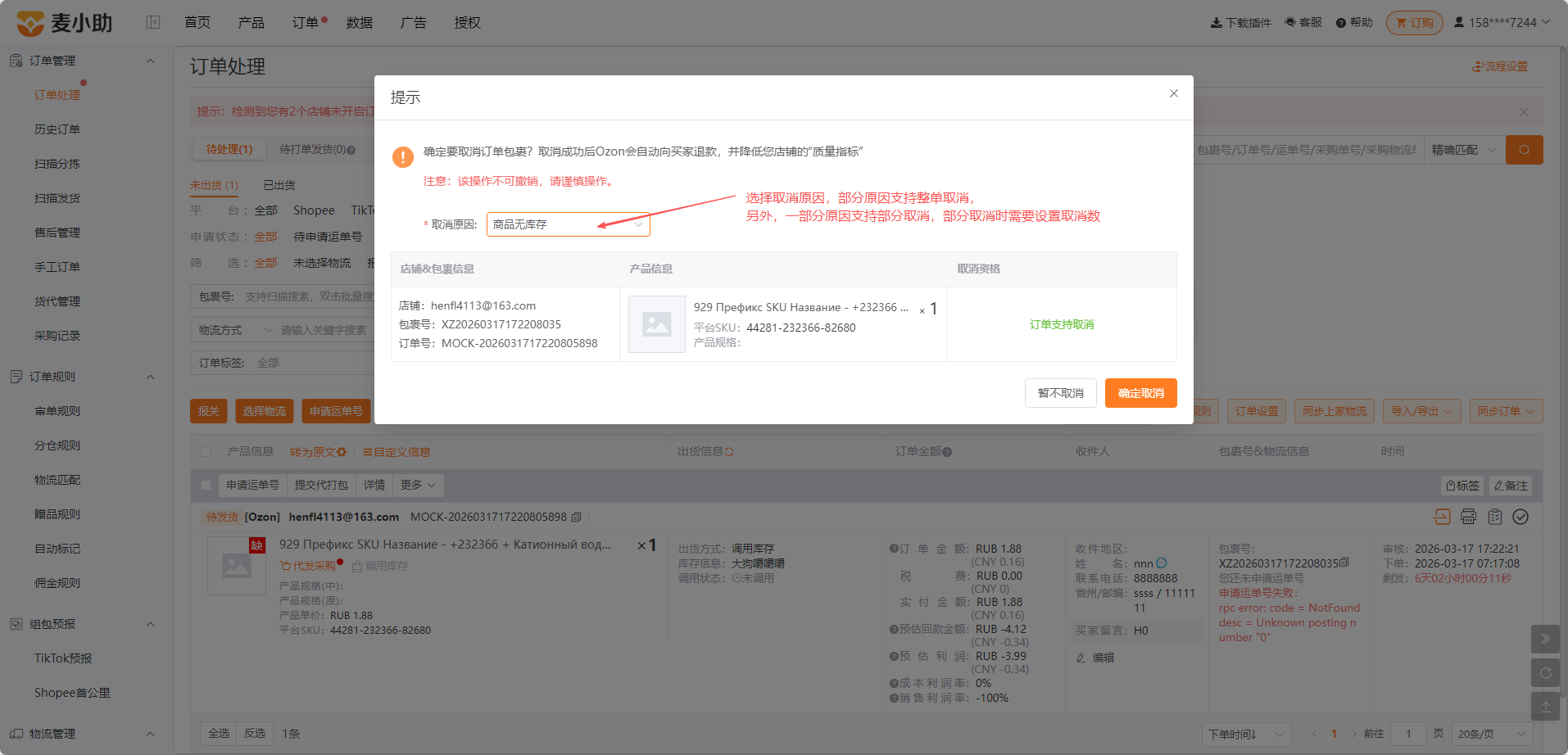The height and width of the screenshot is (755, 1568).
Task: Click the 选择物流 button
Action: [x=265, y=411]
